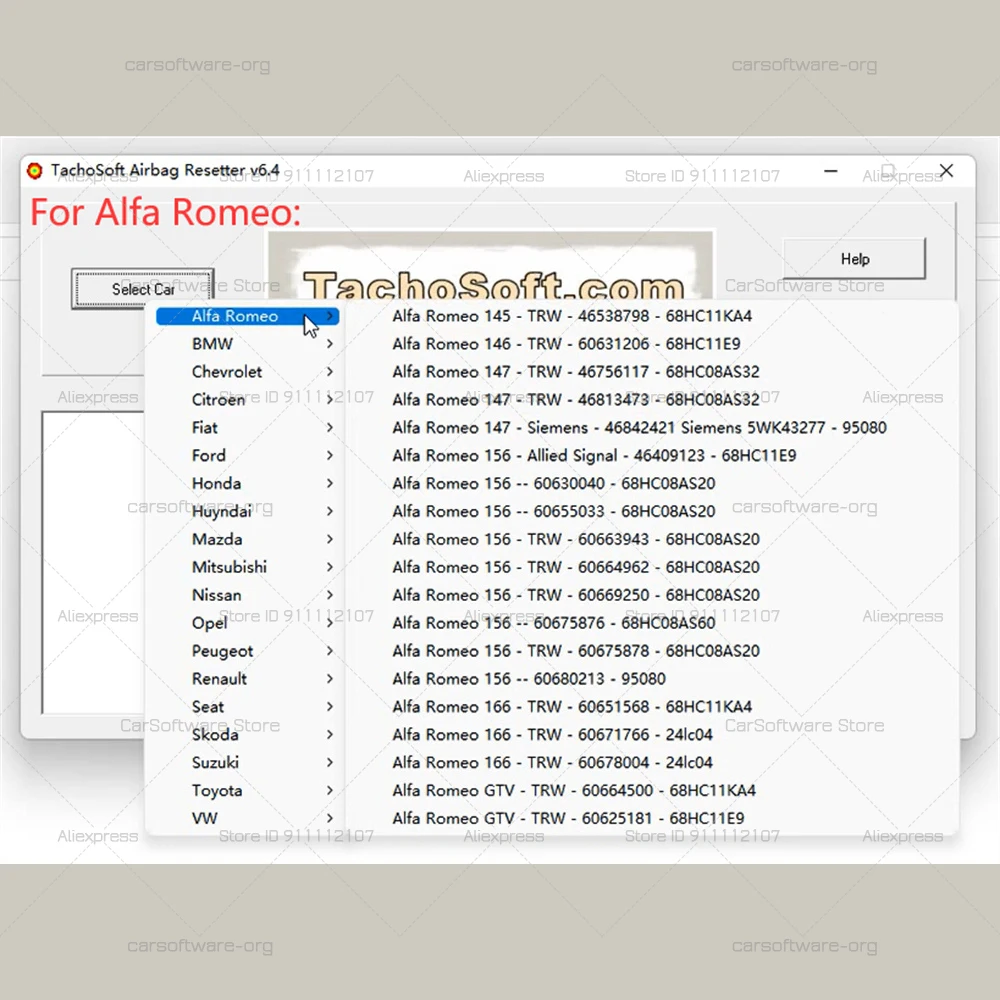The height and width of the screenshot is (1000, 1000).
Task: Open the Mazda menu entry
Action: pos(247,540)
